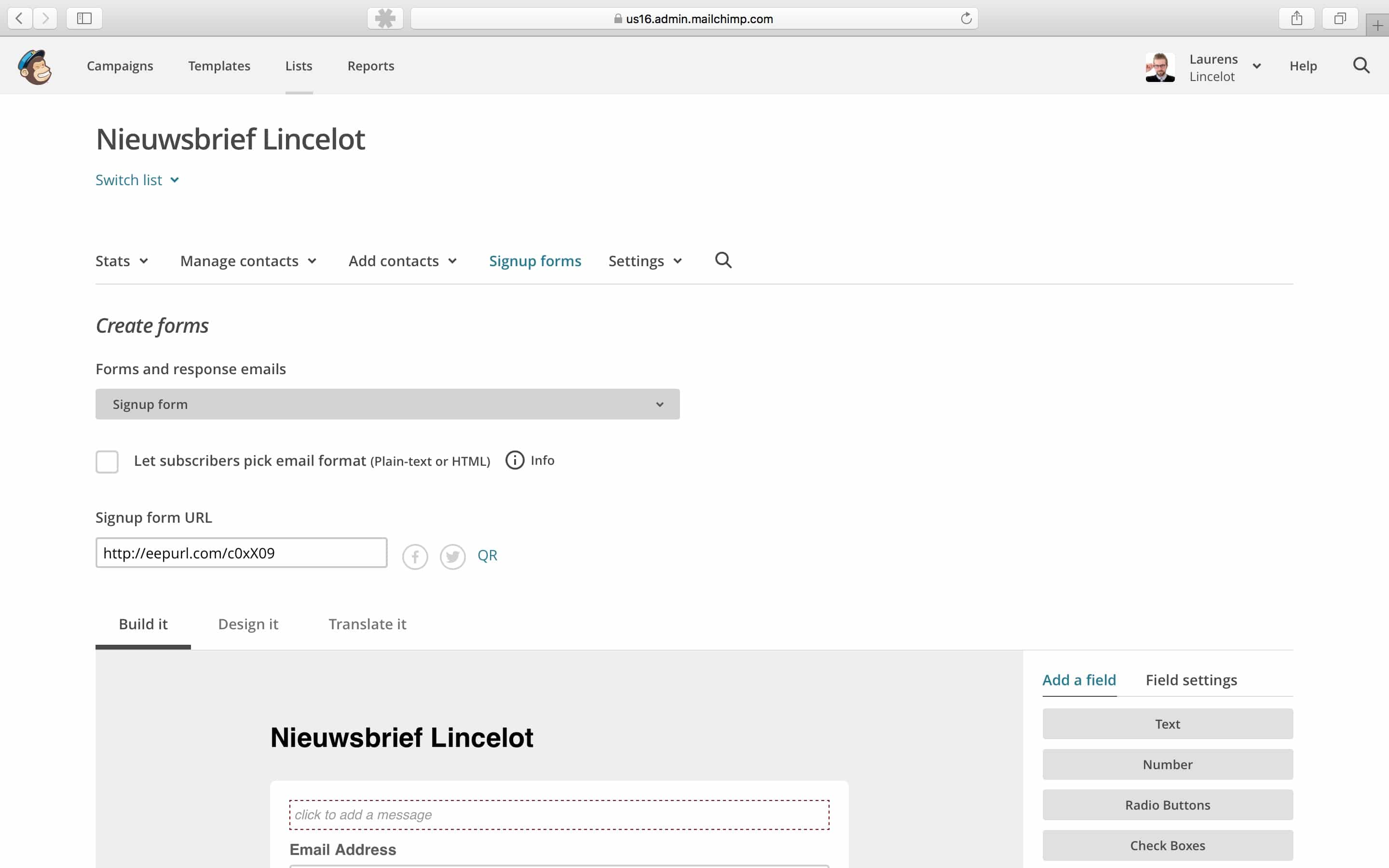Expand the Stats menu
The height and width of the screenshot is (868, 1389).
122,261
